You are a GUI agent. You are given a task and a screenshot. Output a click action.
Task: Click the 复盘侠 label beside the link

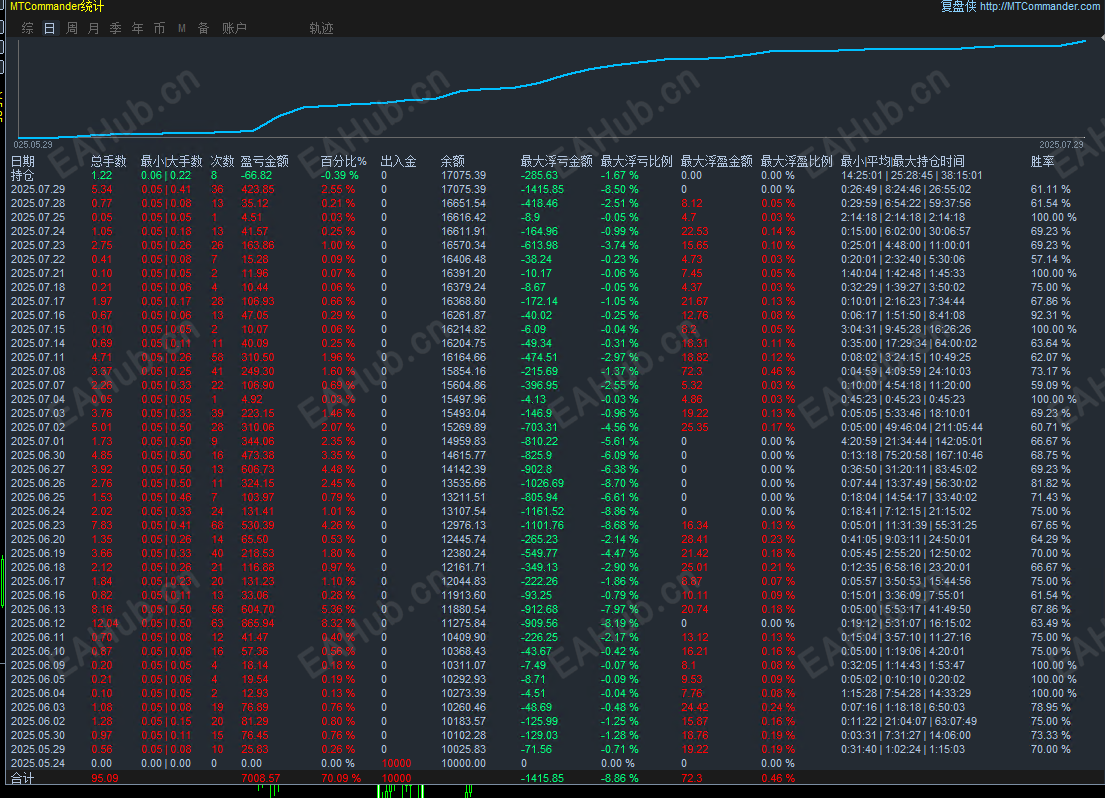pos(958,6)
